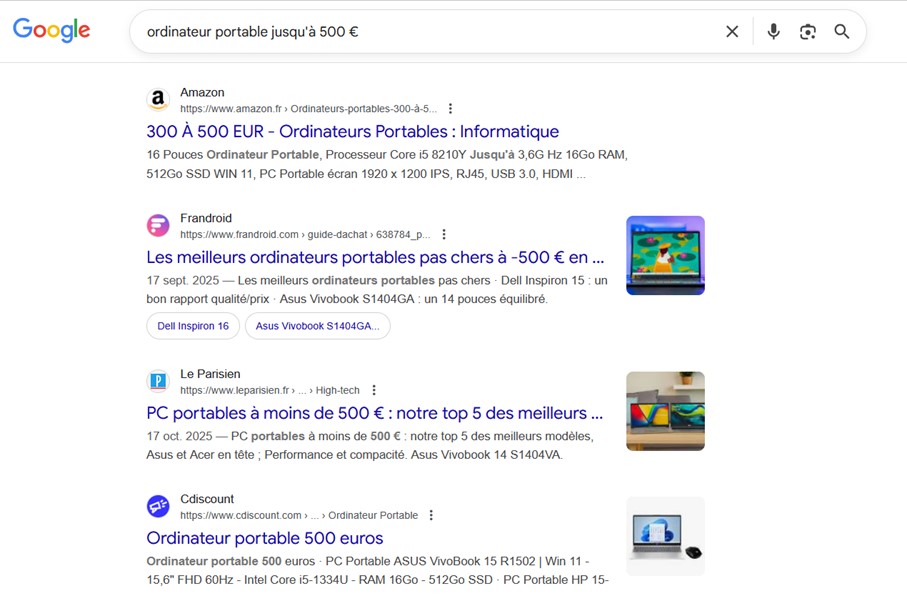Click the Amazon favicon icon
Screen dimensions: 907x601
pos(158,100)
